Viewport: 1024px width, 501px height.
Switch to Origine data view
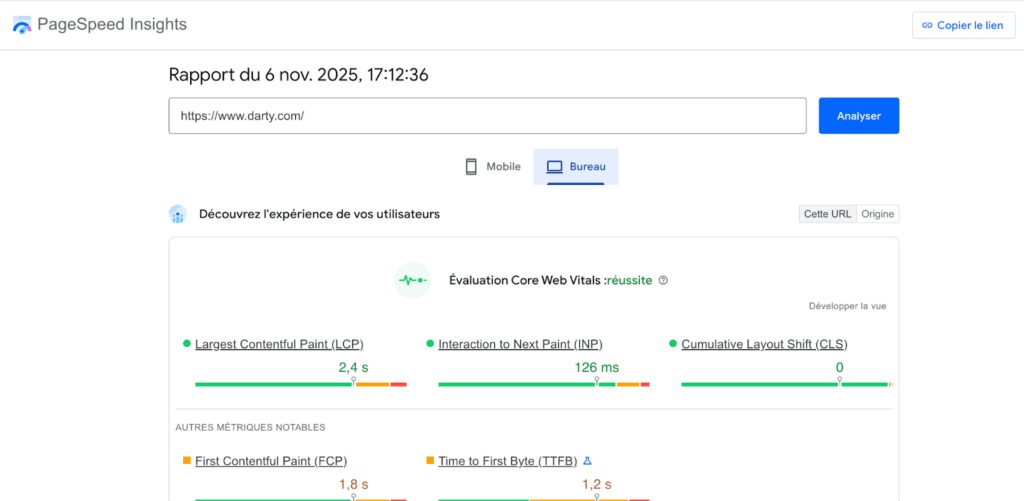coord(878,214)
